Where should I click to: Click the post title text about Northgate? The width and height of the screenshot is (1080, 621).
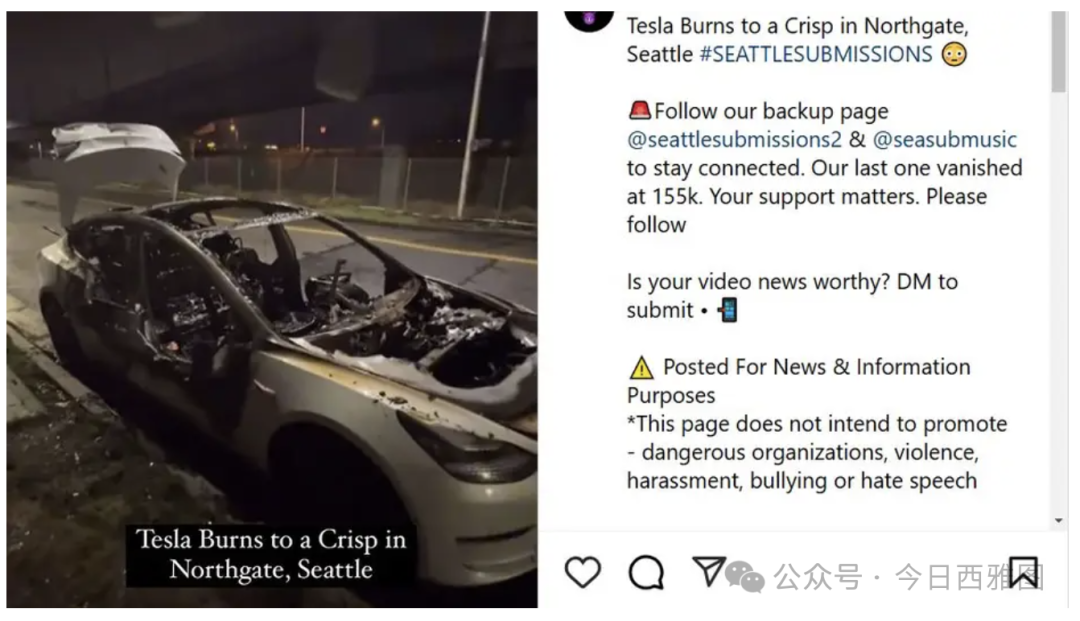pos(798,40)
